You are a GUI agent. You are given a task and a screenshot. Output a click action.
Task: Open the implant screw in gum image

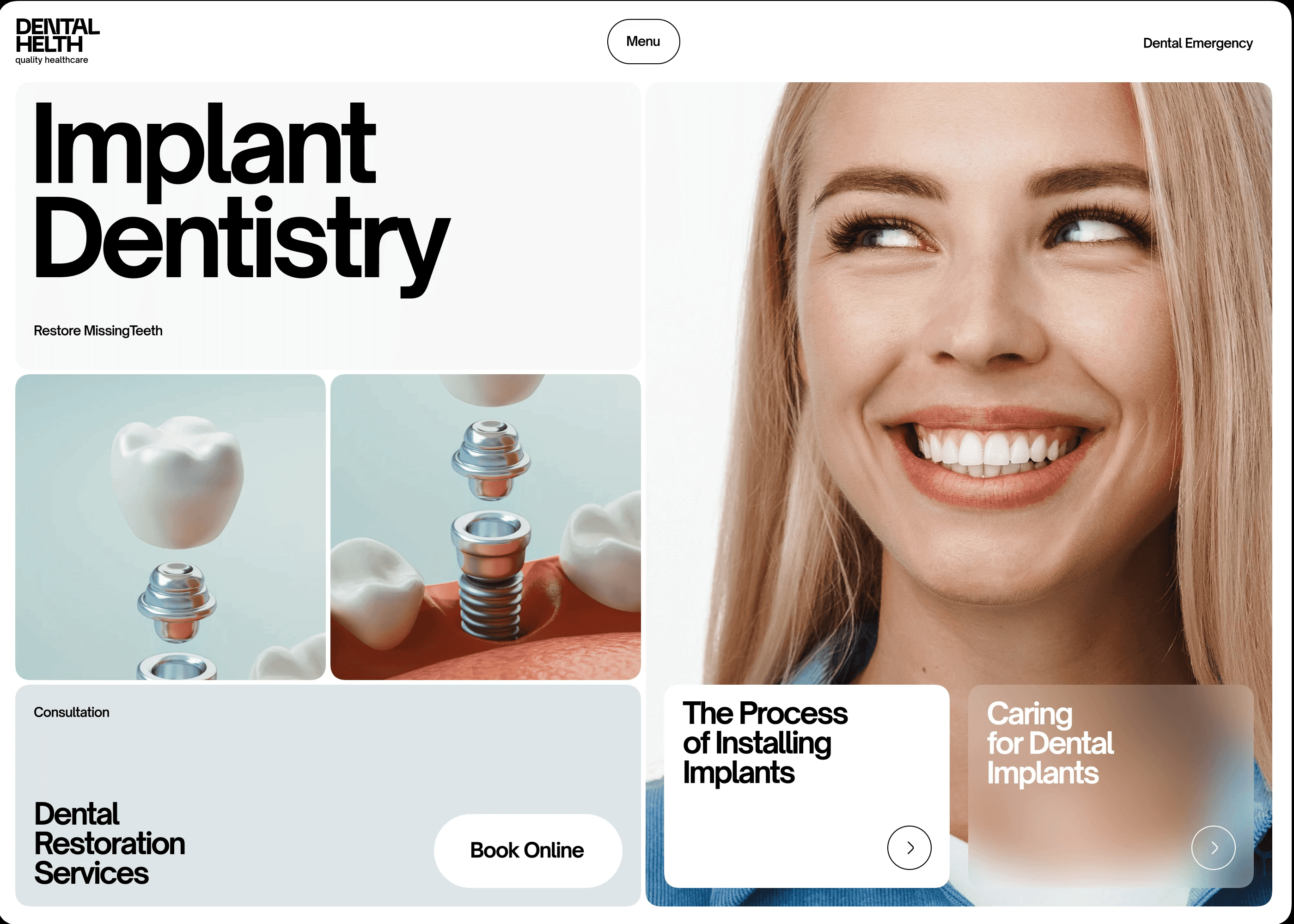point(485,526)
